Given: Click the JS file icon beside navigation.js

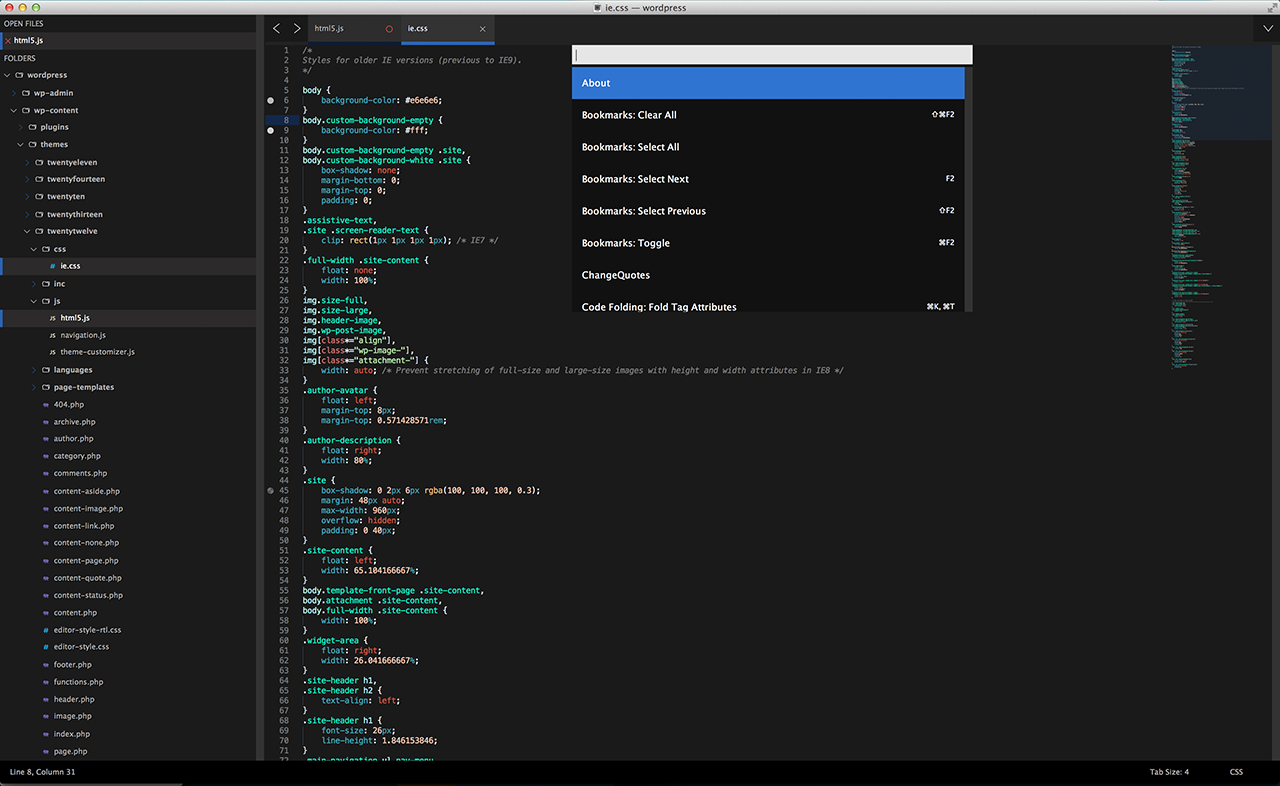Looking at the screenshot, I should 52,334.
